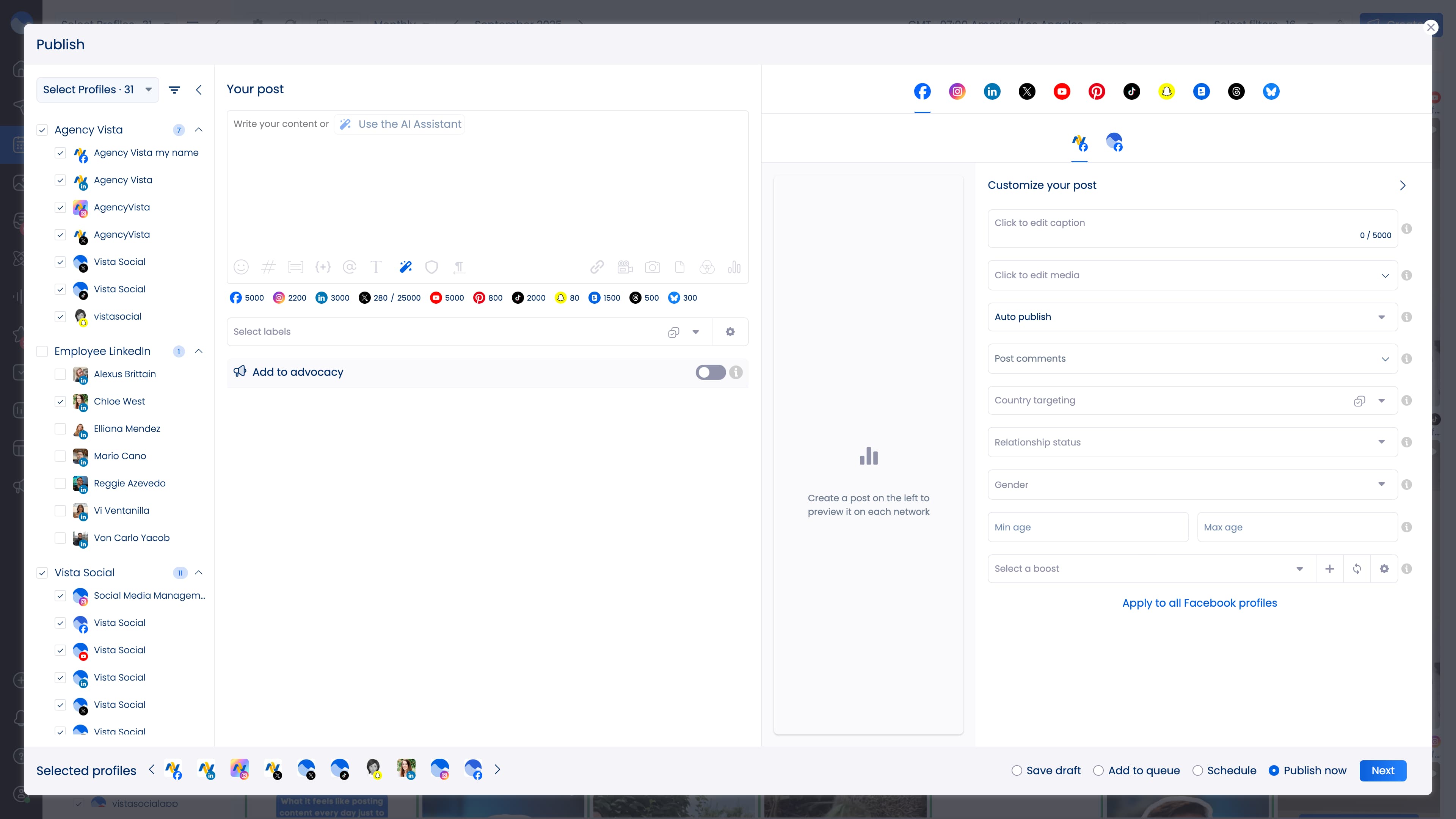
Task: Attach a link using the link icon
Action: pos(597,267)
